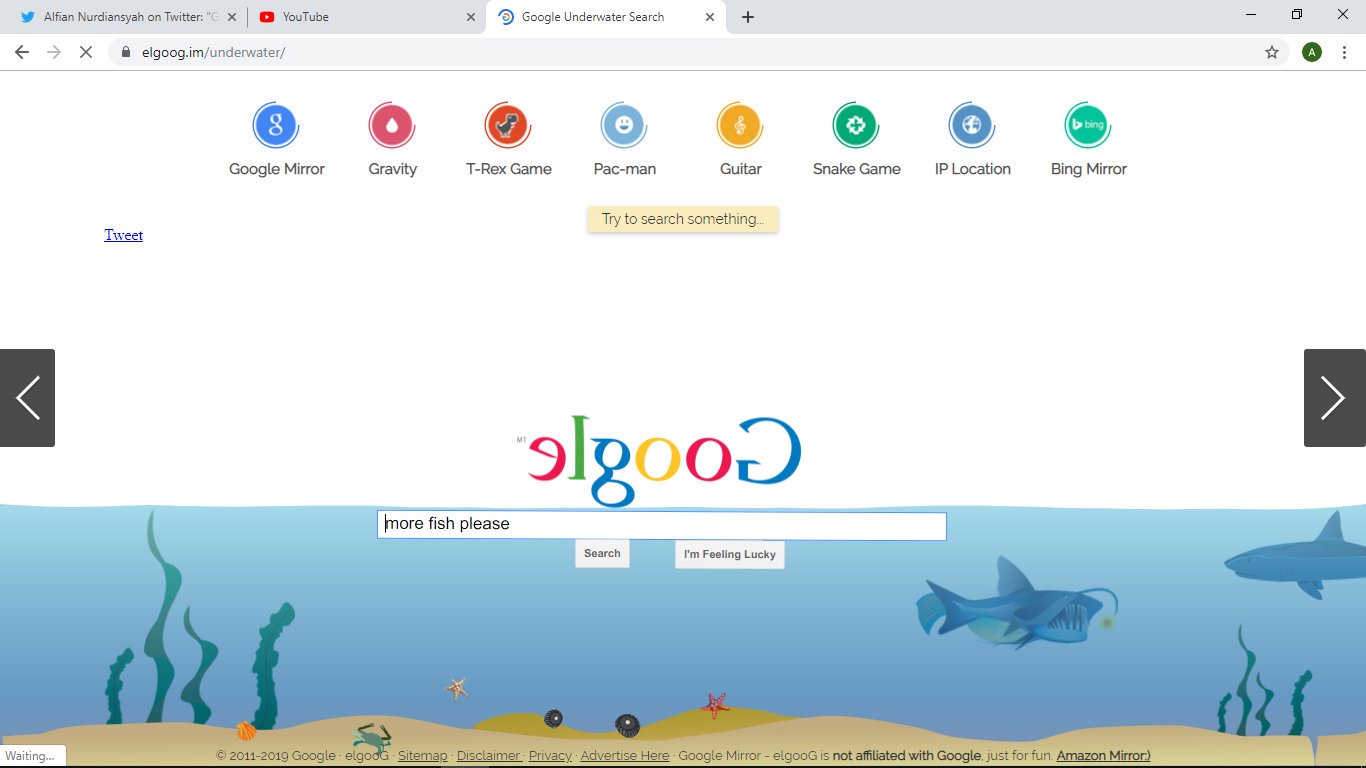Open the Privacy footer link
Screen dimensions: 1366x768
click(x=550, y=756)
